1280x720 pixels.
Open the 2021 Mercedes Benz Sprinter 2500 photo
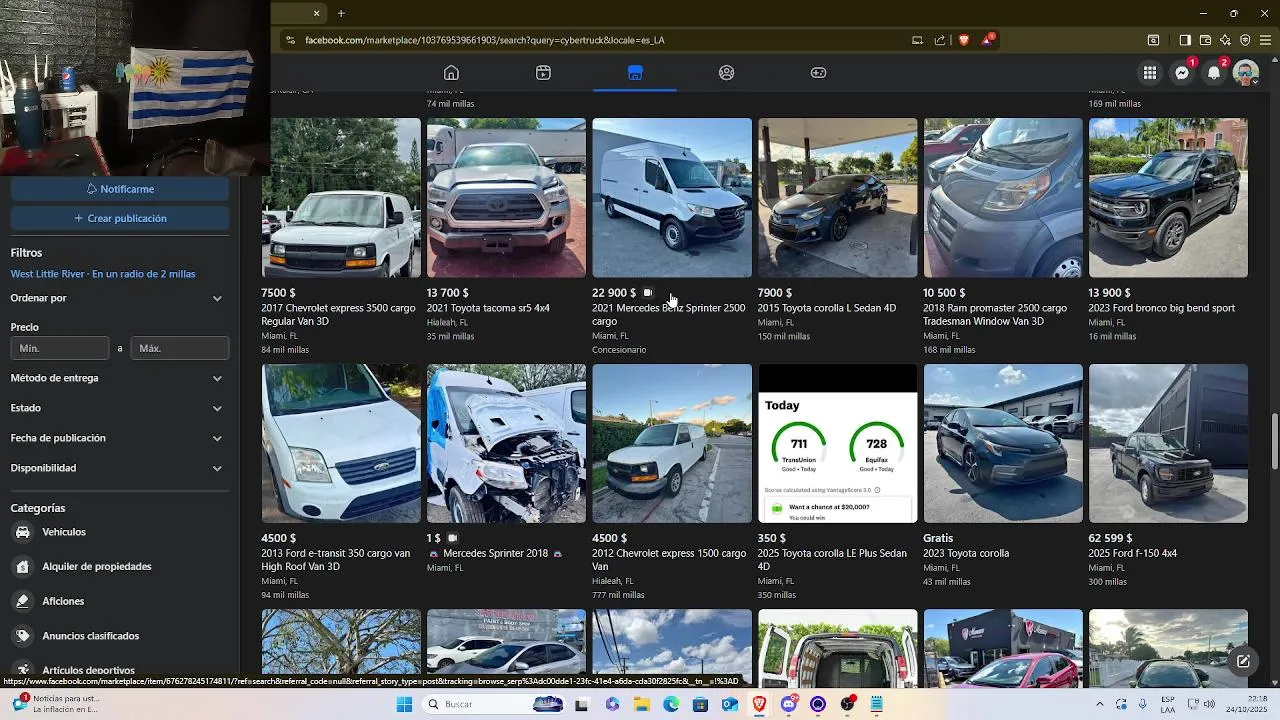[672, 198]
